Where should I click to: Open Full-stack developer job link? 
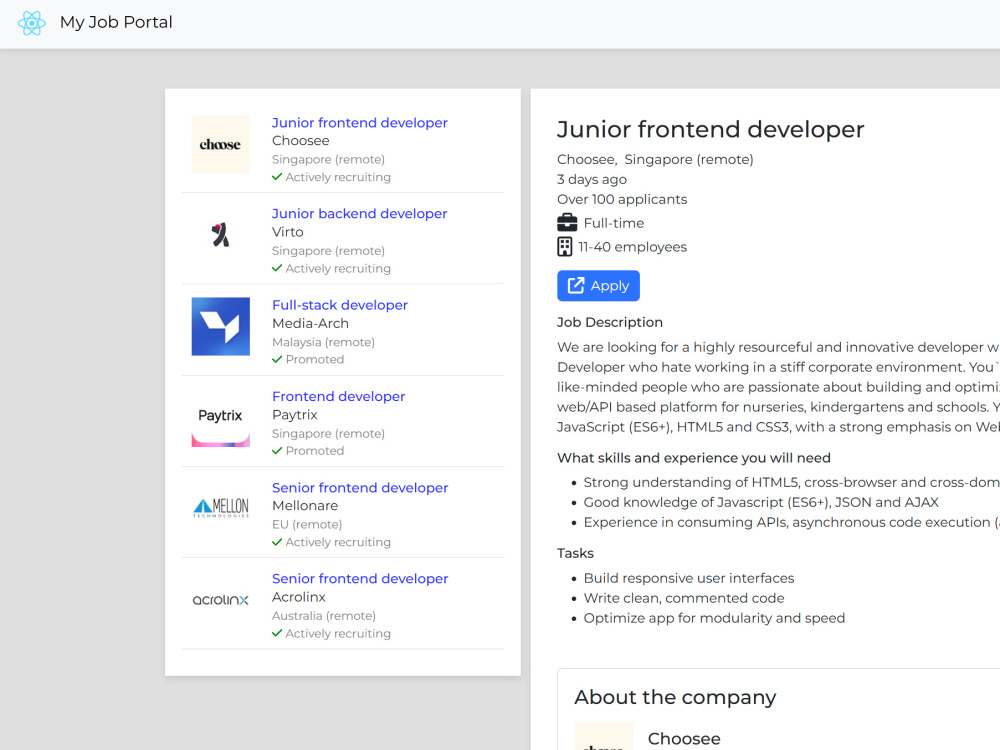point(340,305)
